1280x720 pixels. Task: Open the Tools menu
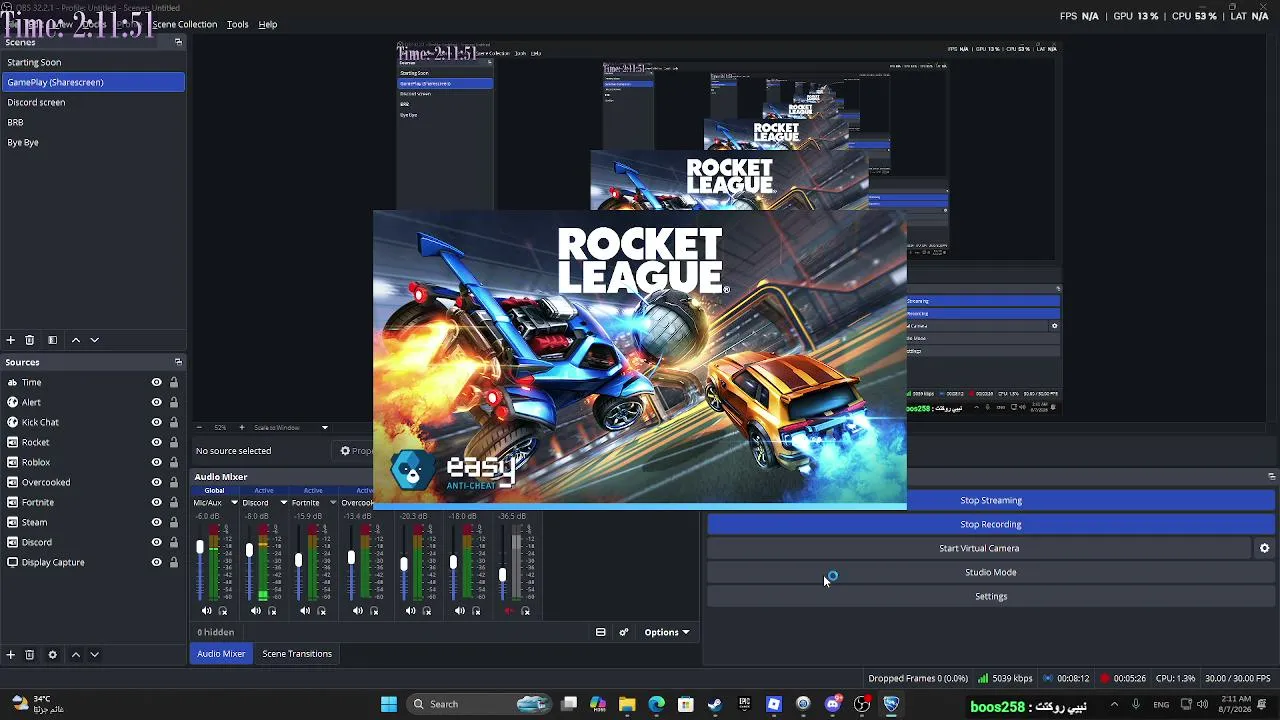click(237, 24)
